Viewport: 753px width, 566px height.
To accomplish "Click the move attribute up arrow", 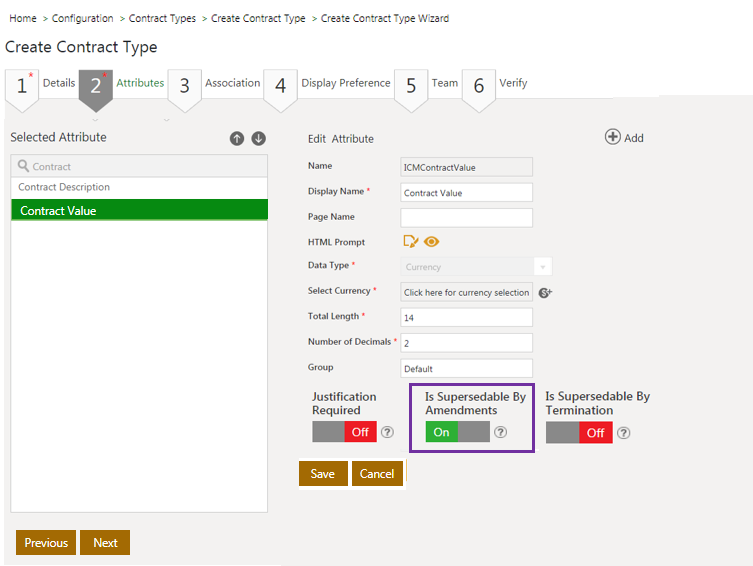I will (x=237, y=138).
